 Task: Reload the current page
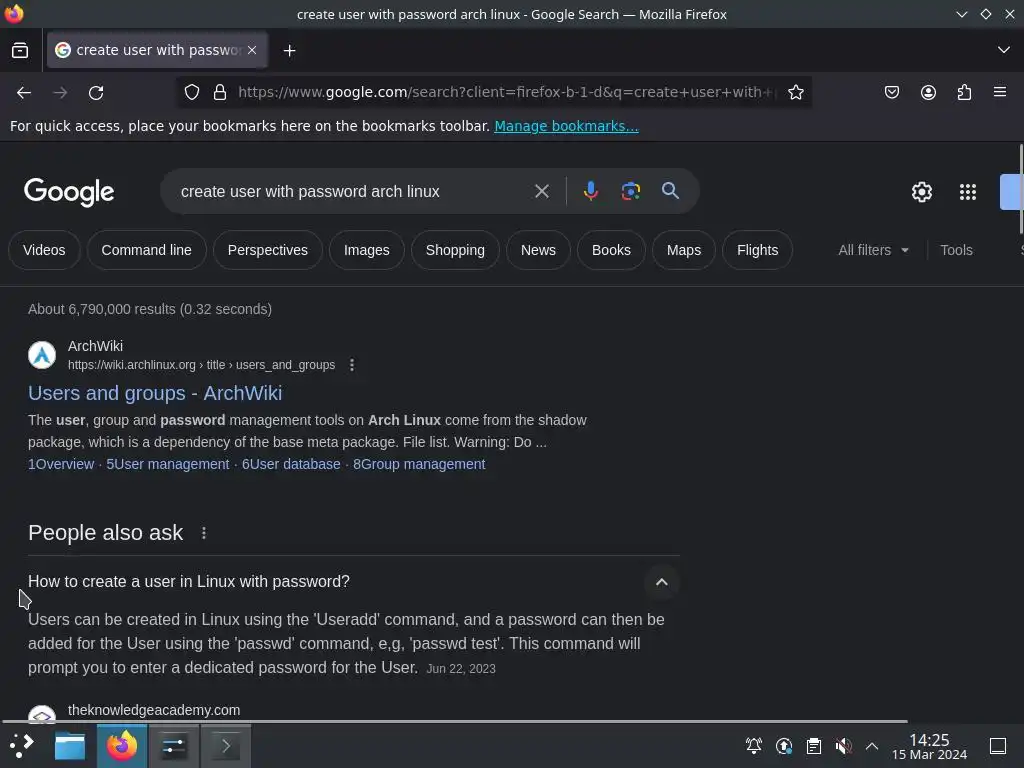click(96, 93)
